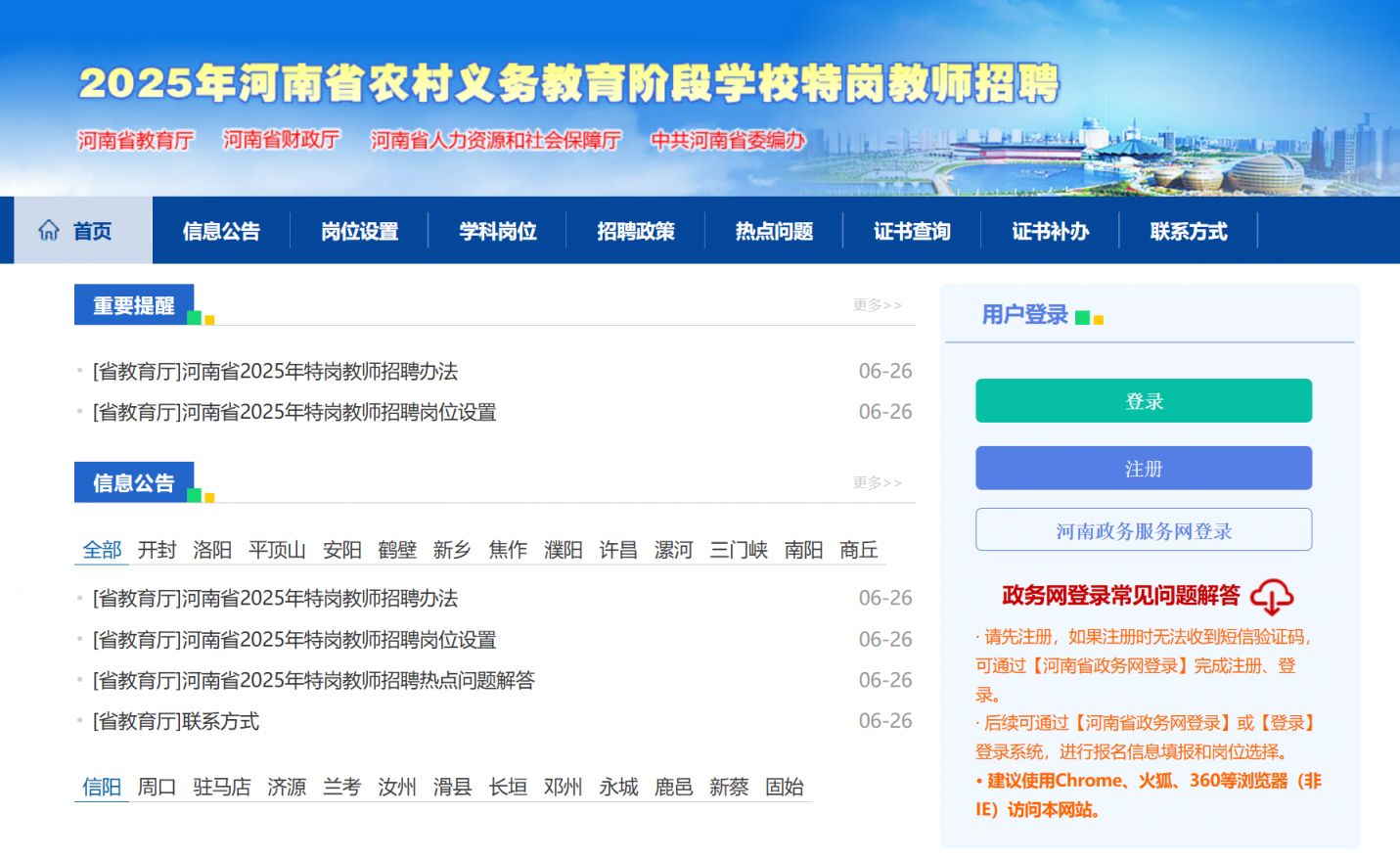Expand 更多>> in the 重要提醒 section
Viewport: 1400px width, 860px height.
pos(877,305)
